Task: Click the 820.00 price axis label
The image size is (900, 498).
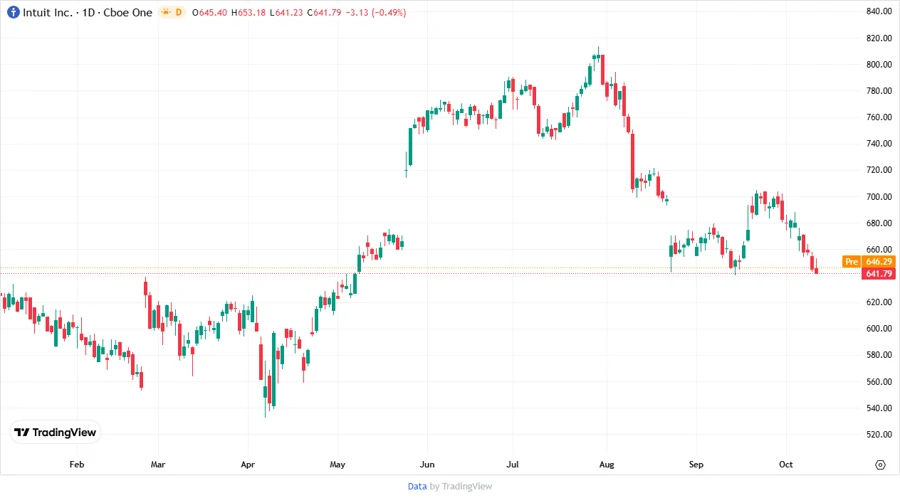Action: 879,38
